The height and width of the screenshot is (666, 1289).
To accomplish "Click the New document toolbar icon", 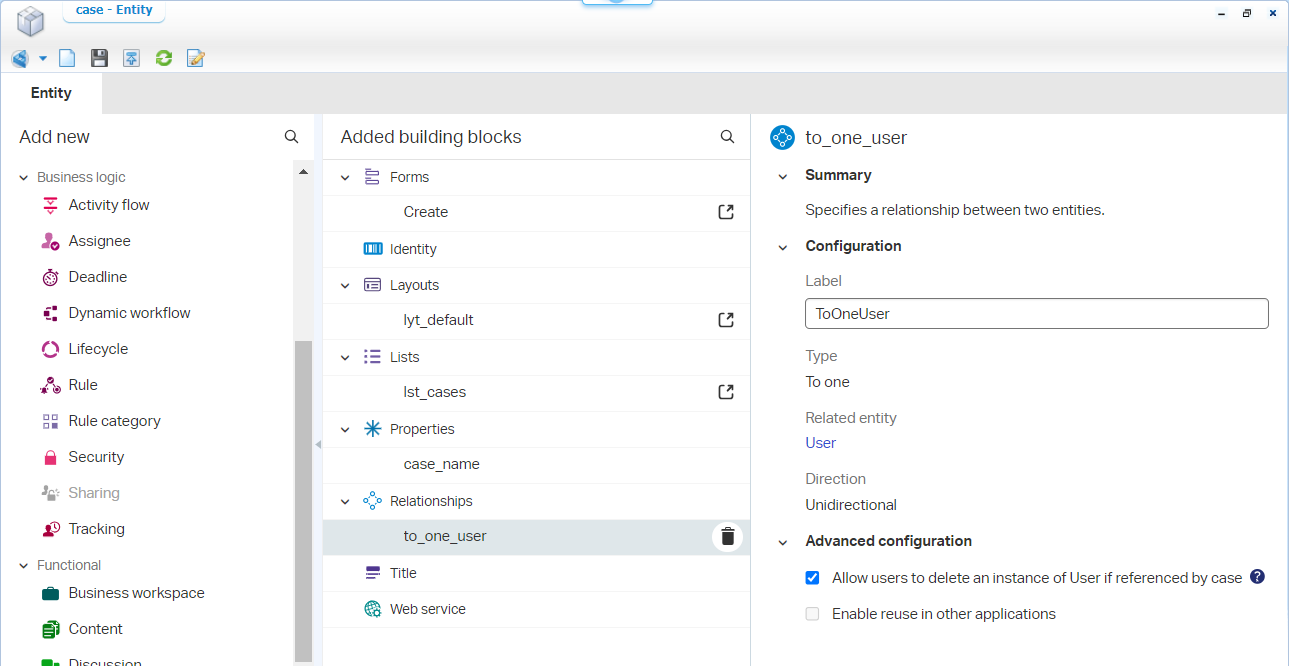I will point(67,58).
